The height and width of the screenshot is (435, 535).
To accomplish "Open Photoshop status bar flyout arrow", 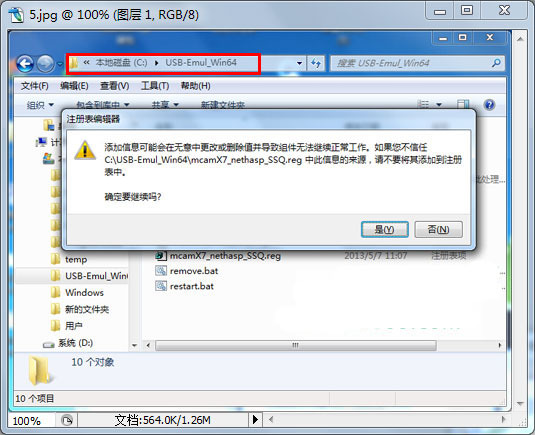I will [x=255, y=420].
